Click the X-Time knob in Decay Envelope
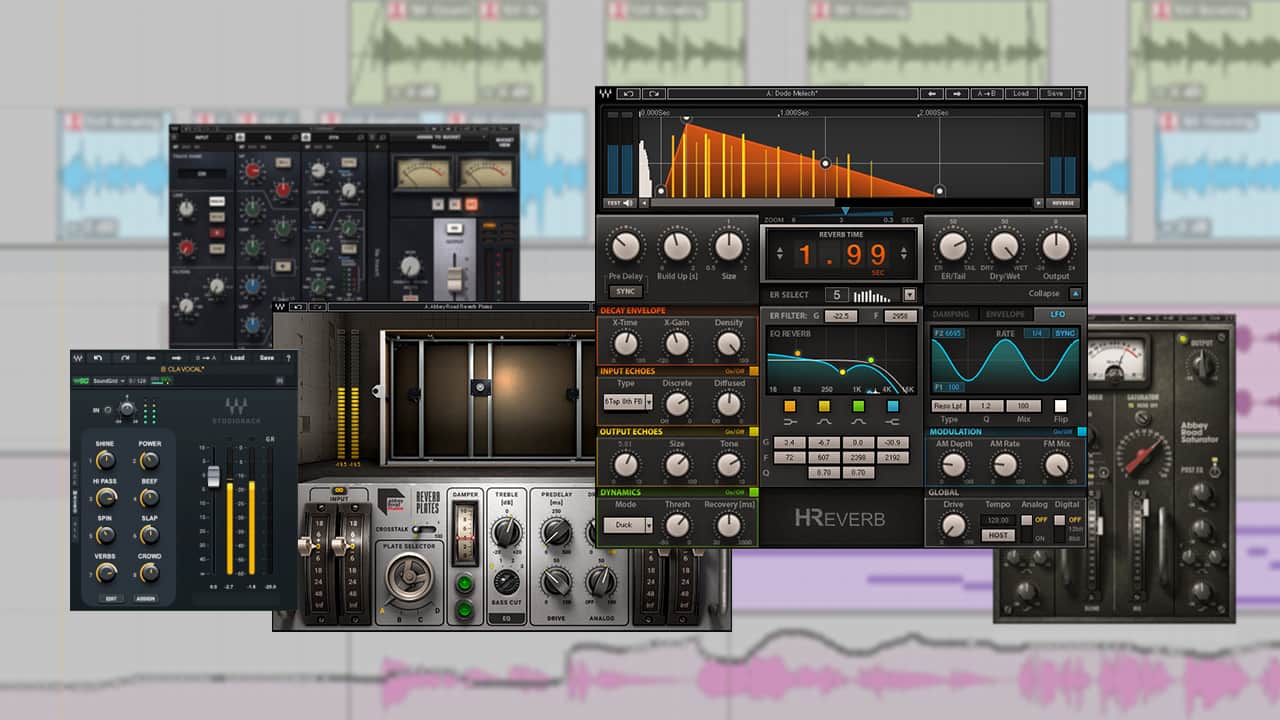This screenshot has height=720, width=1280. (x=626, y=345)
